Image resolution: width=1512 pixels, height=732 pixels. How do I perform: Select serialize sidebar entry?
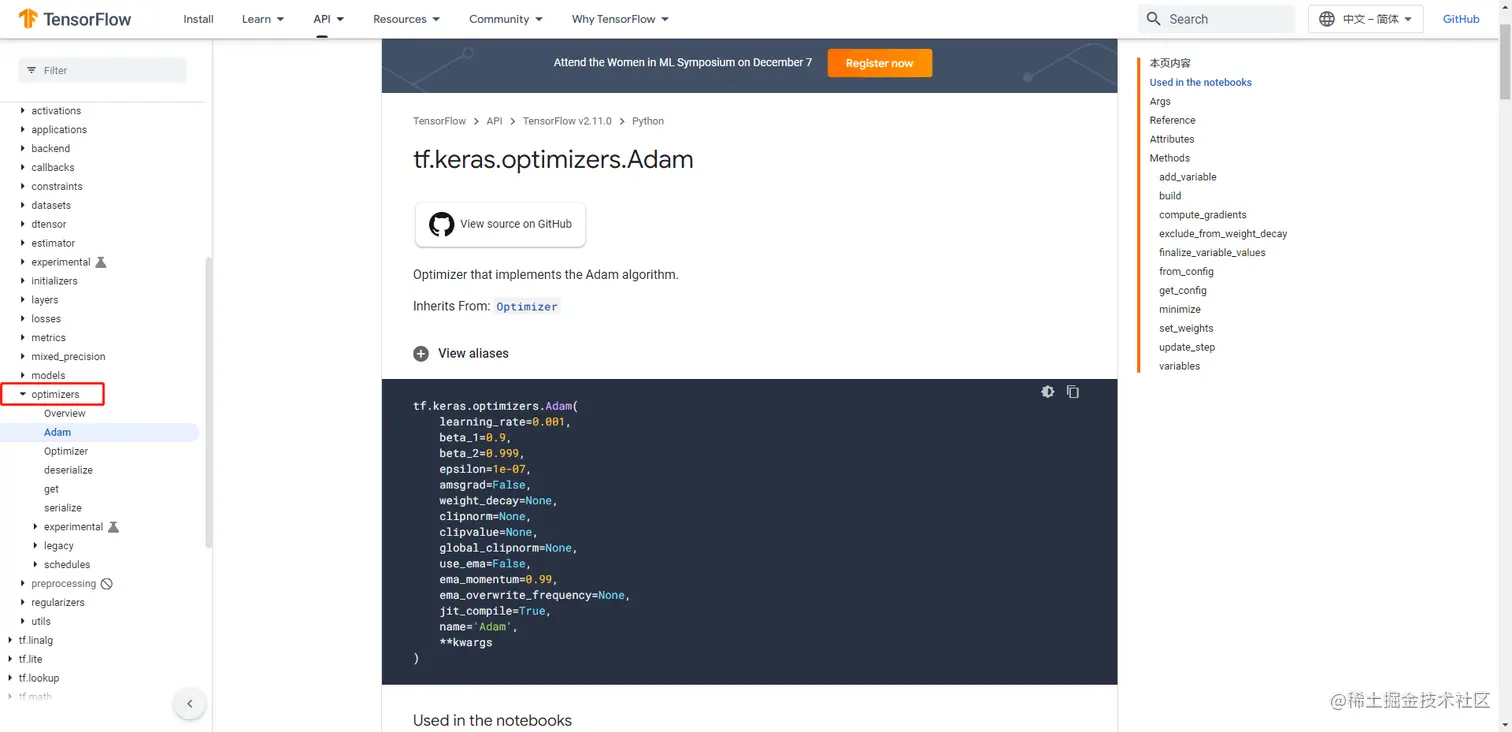tap(63, 508)
